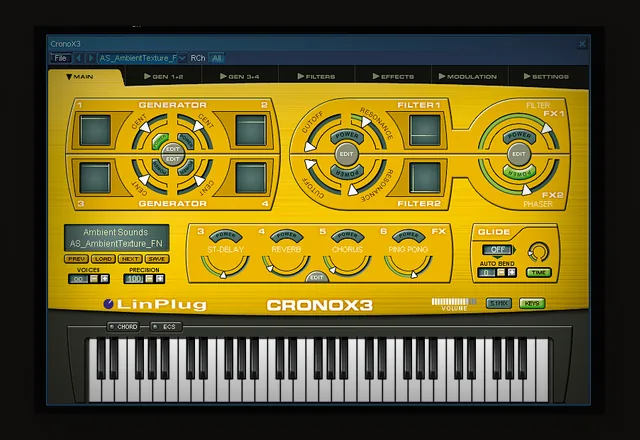
Task: Click the FX1/FX2 EDIT button
Action: tap(519, 154)
